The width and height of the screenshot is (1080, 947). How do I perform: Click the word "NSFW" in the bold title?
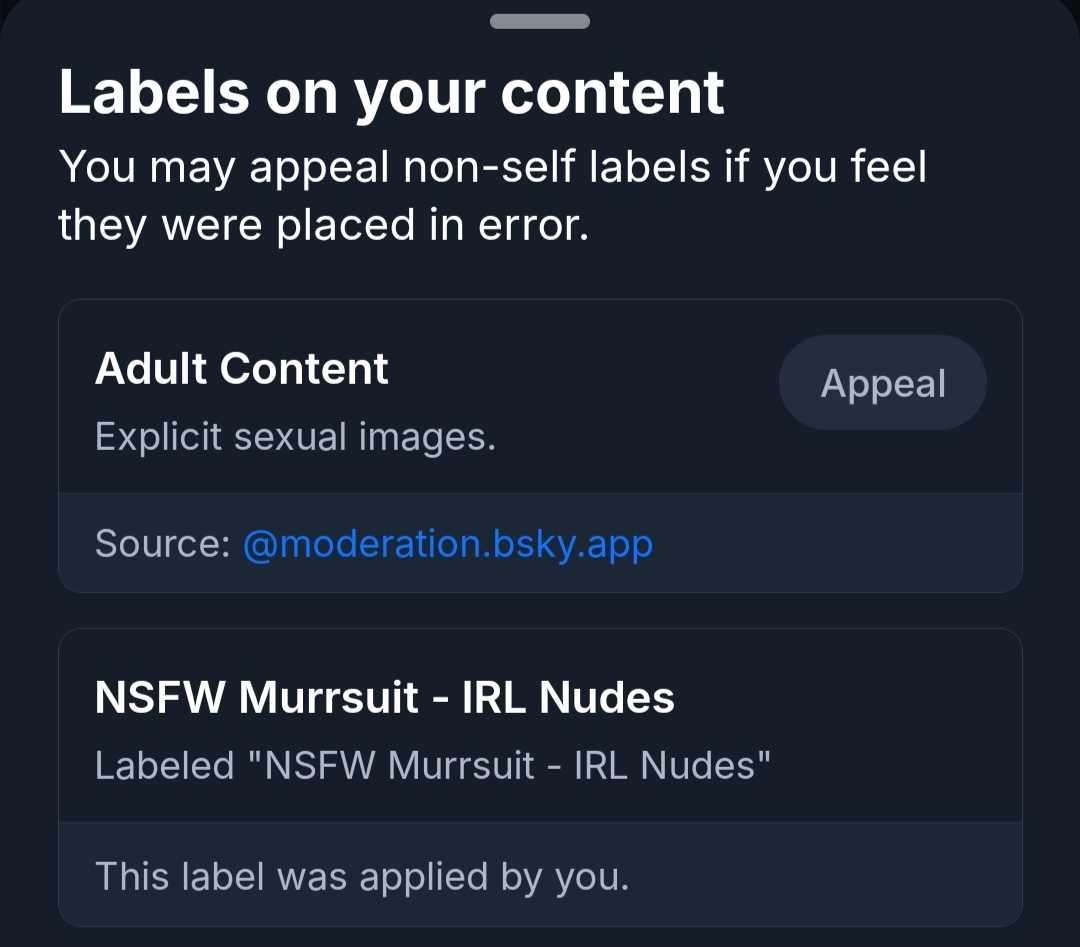(160, 698)
